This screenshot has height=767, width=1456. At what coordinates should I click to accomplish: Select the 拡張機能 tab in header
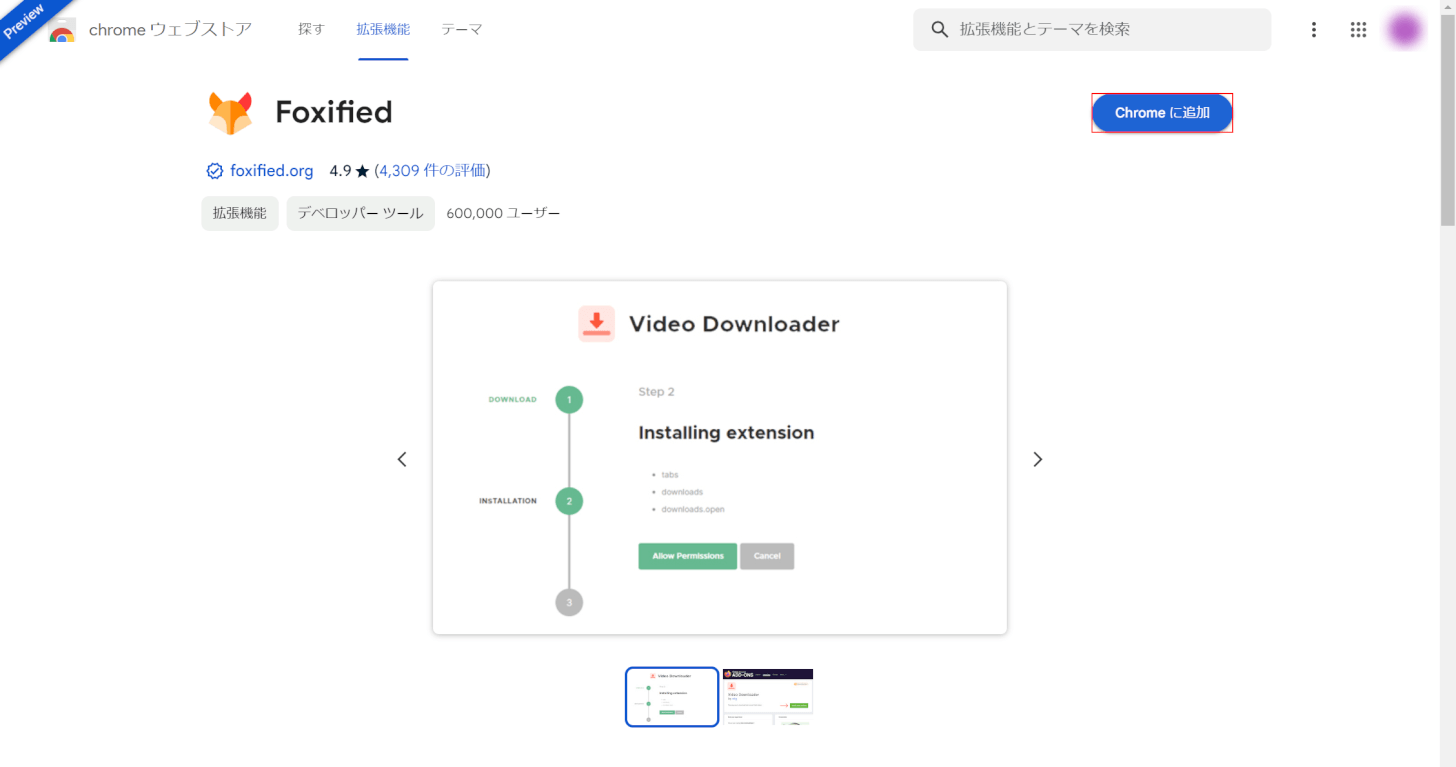[x=383, y=30]
